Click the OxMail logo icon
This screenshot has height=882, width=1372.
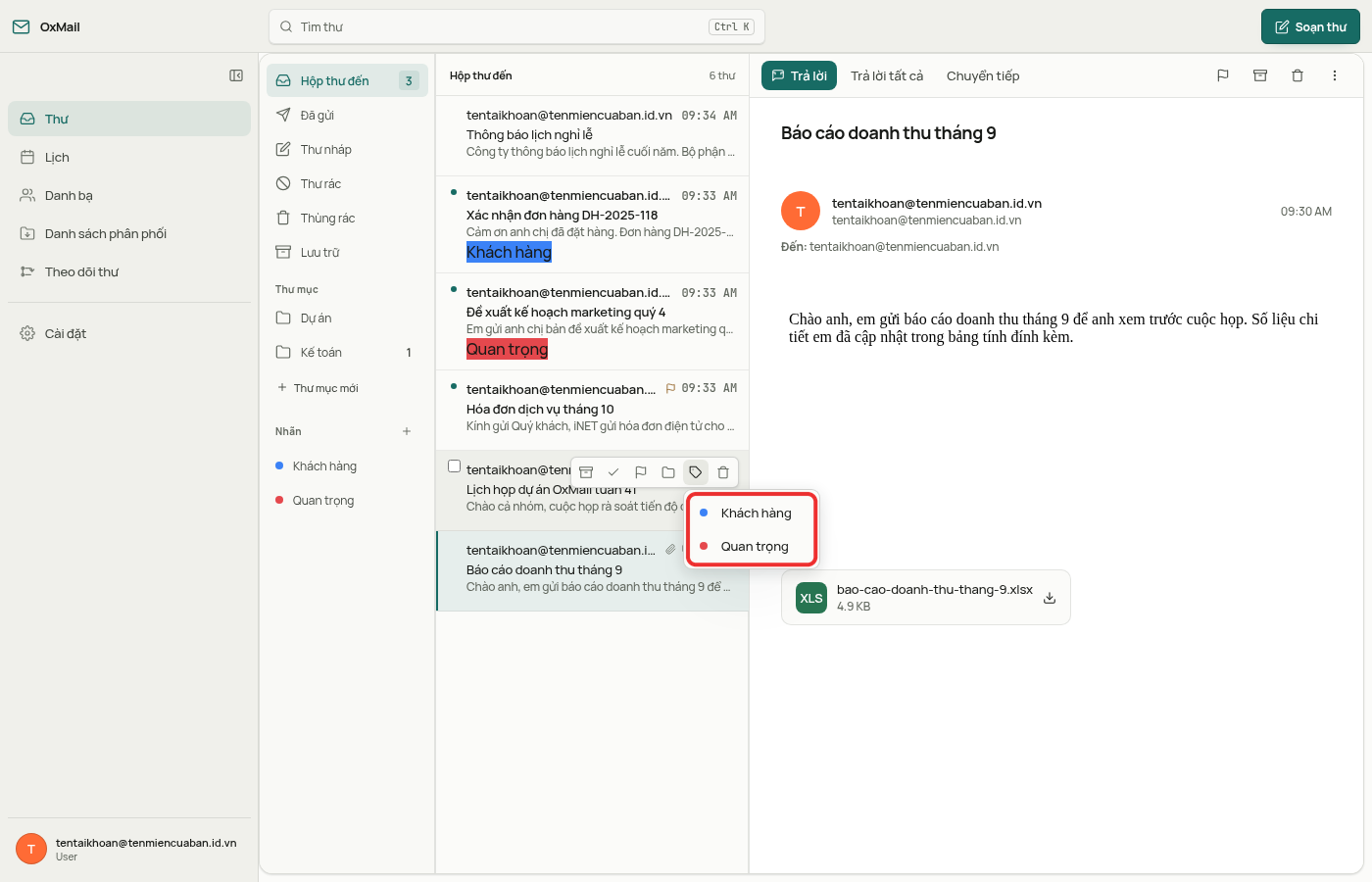[21, 26]
